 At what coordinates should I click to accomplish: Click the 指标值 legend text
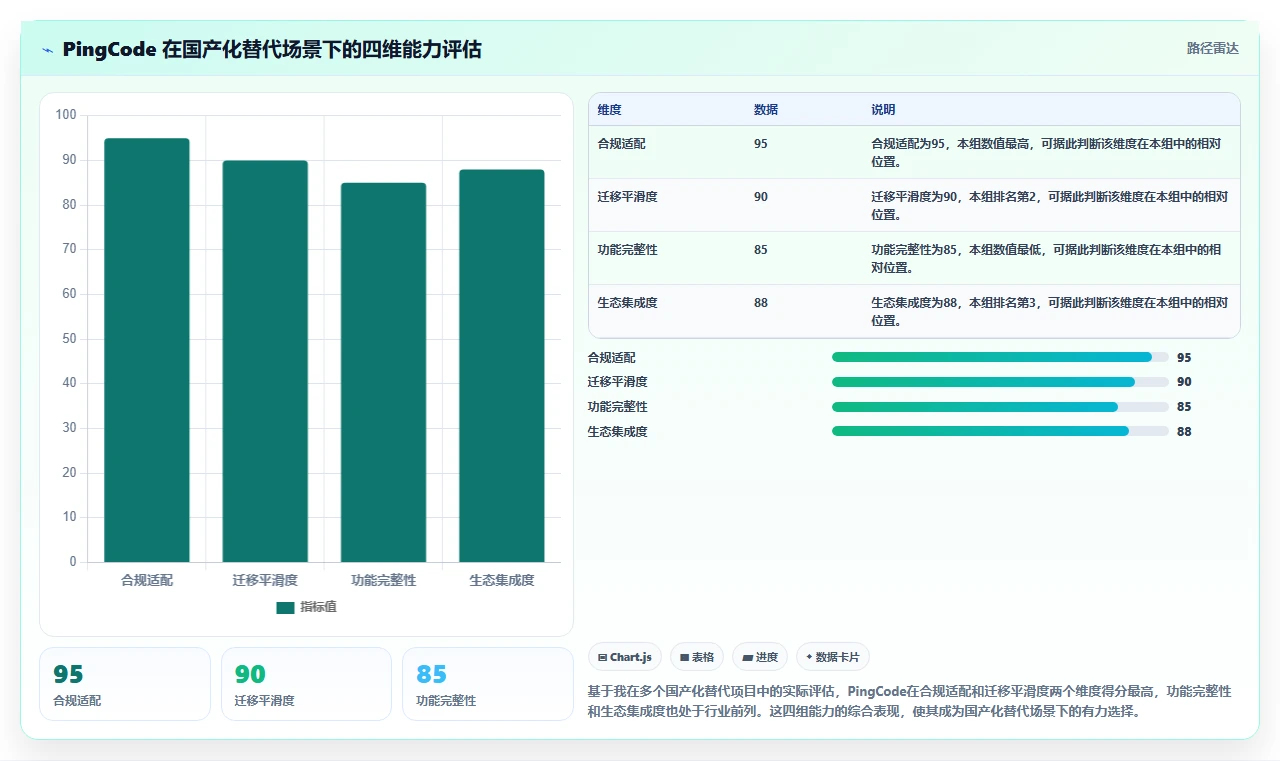pyautogui.click(x=318, y=607)
